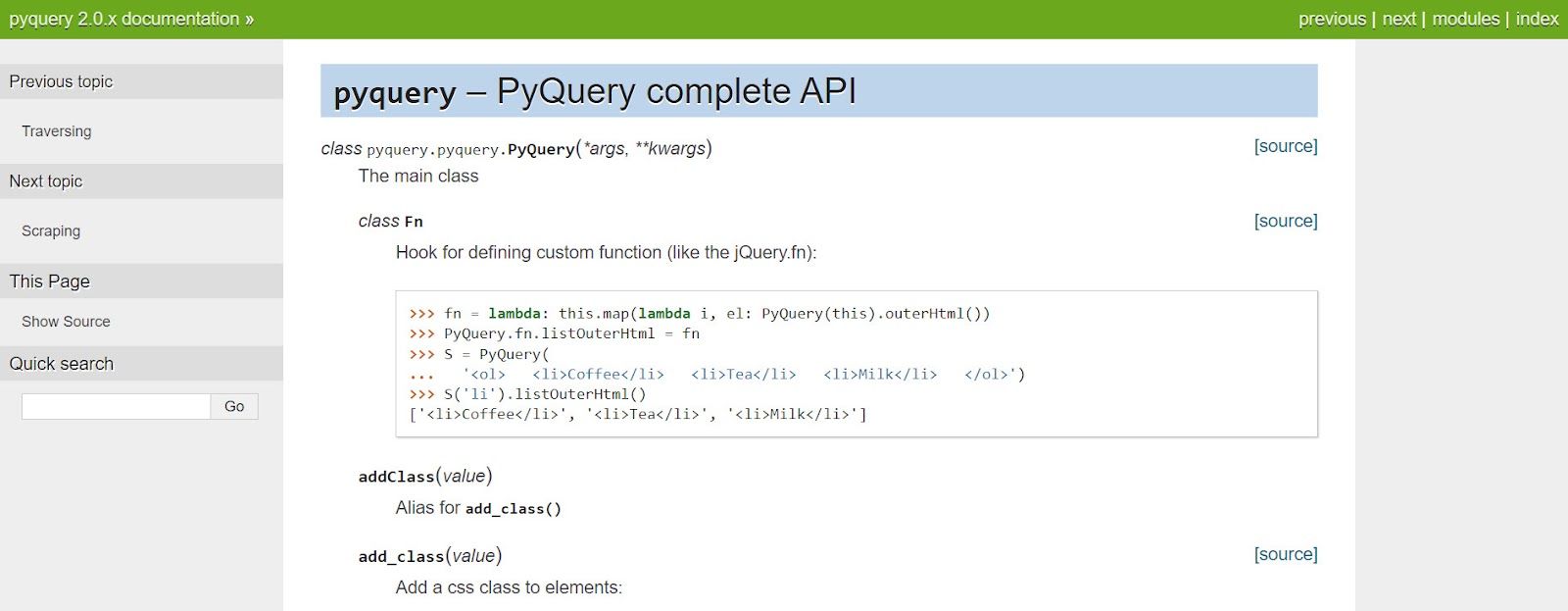Click the code line starting 'fn = lambda'
This screenshot has height=611, width=1568.
pyautogui.click(x=700, y=314)
